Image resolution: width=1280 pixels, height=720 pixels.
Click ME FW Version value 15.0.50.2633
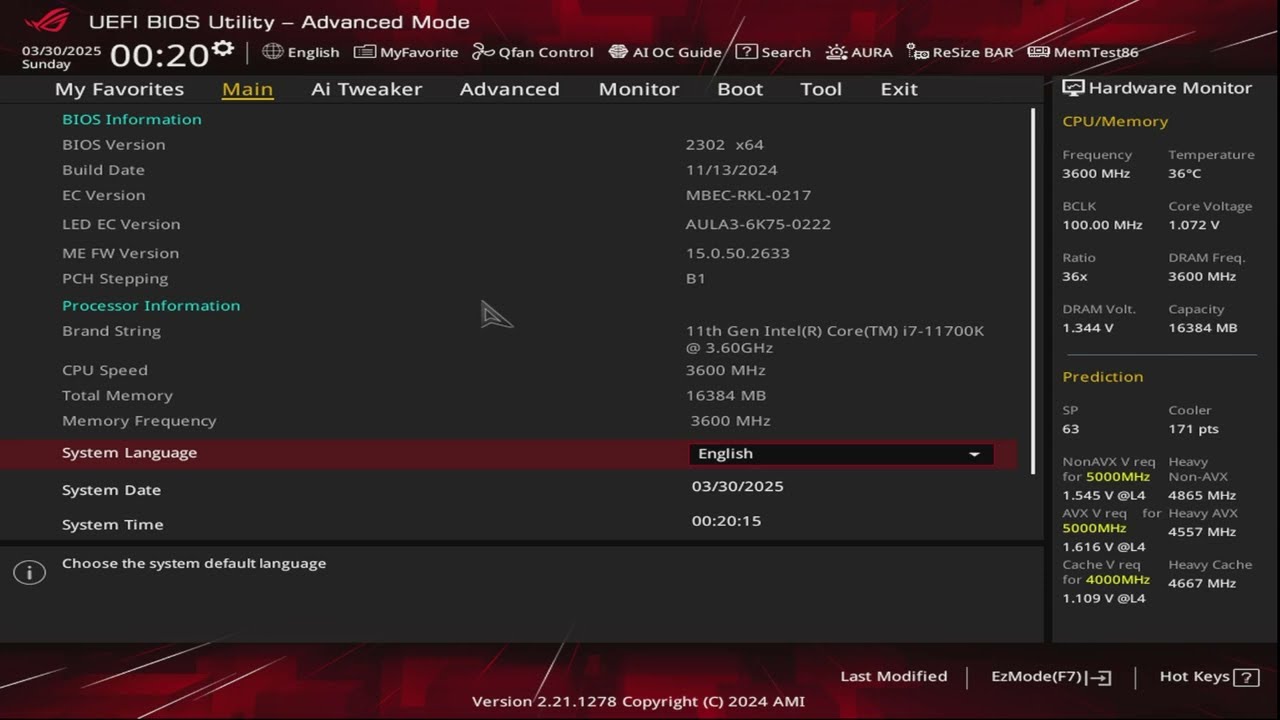738,253
